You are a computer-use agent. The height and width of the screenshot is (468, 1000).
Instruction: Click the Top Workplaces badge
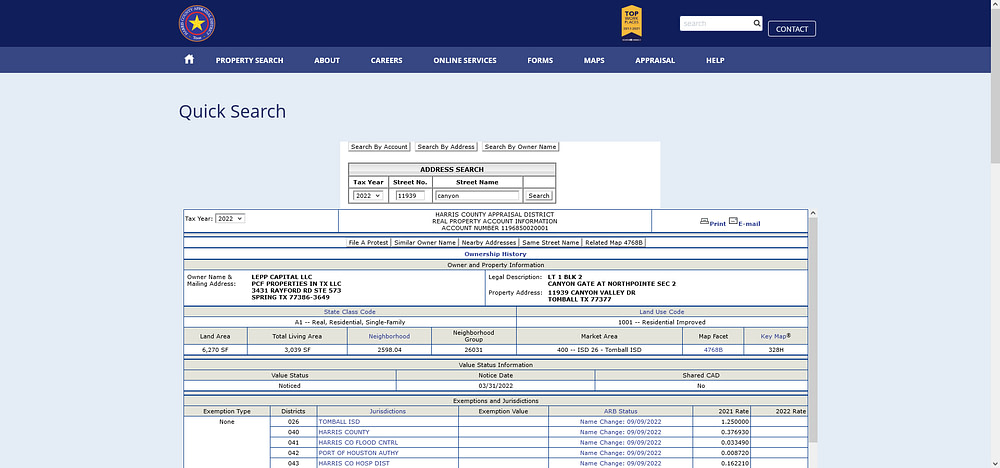pyautogui.click(x=631, y=24)
